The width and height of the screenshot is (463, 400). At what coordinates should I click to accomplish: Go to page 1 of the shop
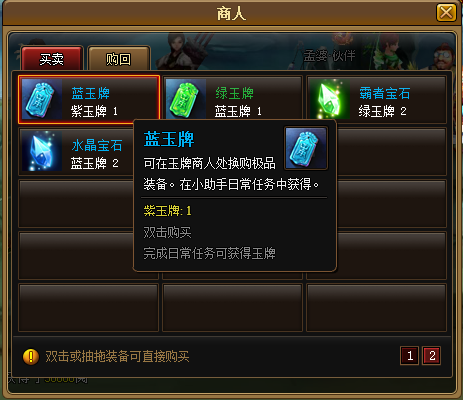point(410,356)
